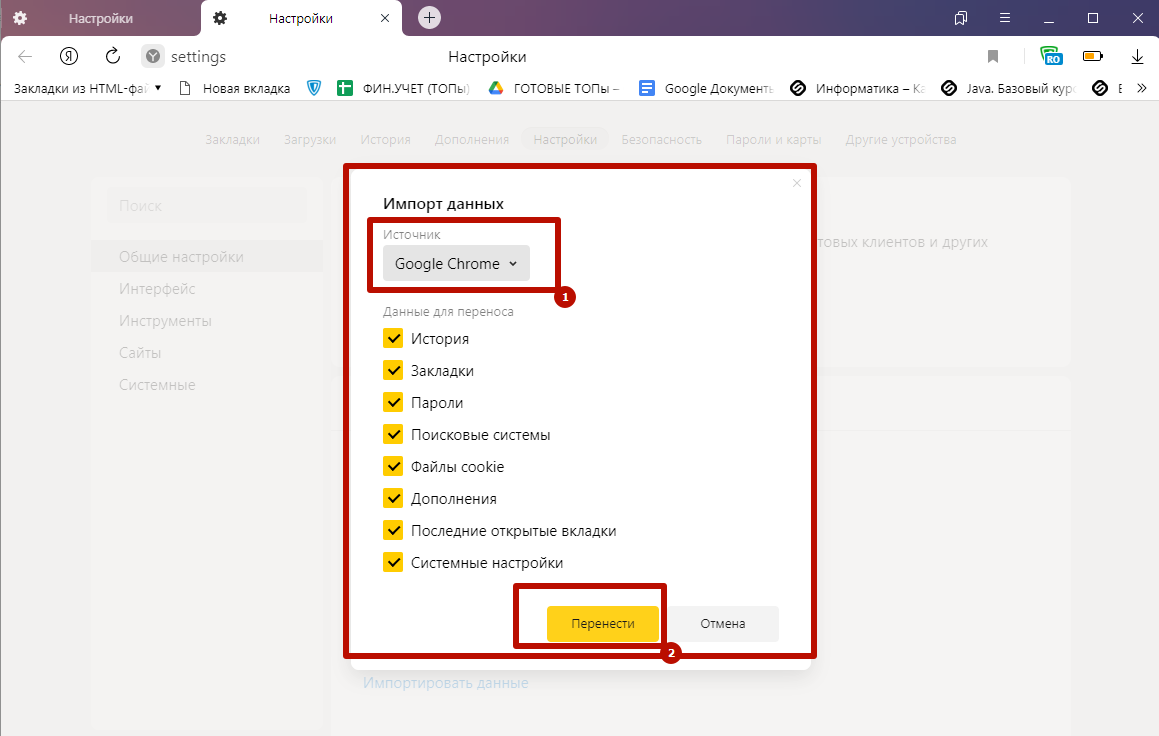1159x736 pixels.
Task: Close the import dialog with X
Action: pyautogui.click(x=797, y=183)
